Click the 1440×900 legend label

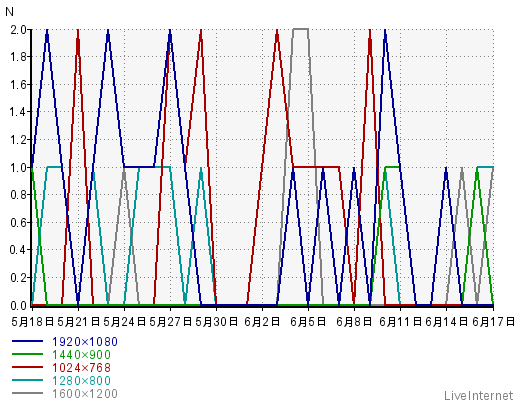[81, 355]
